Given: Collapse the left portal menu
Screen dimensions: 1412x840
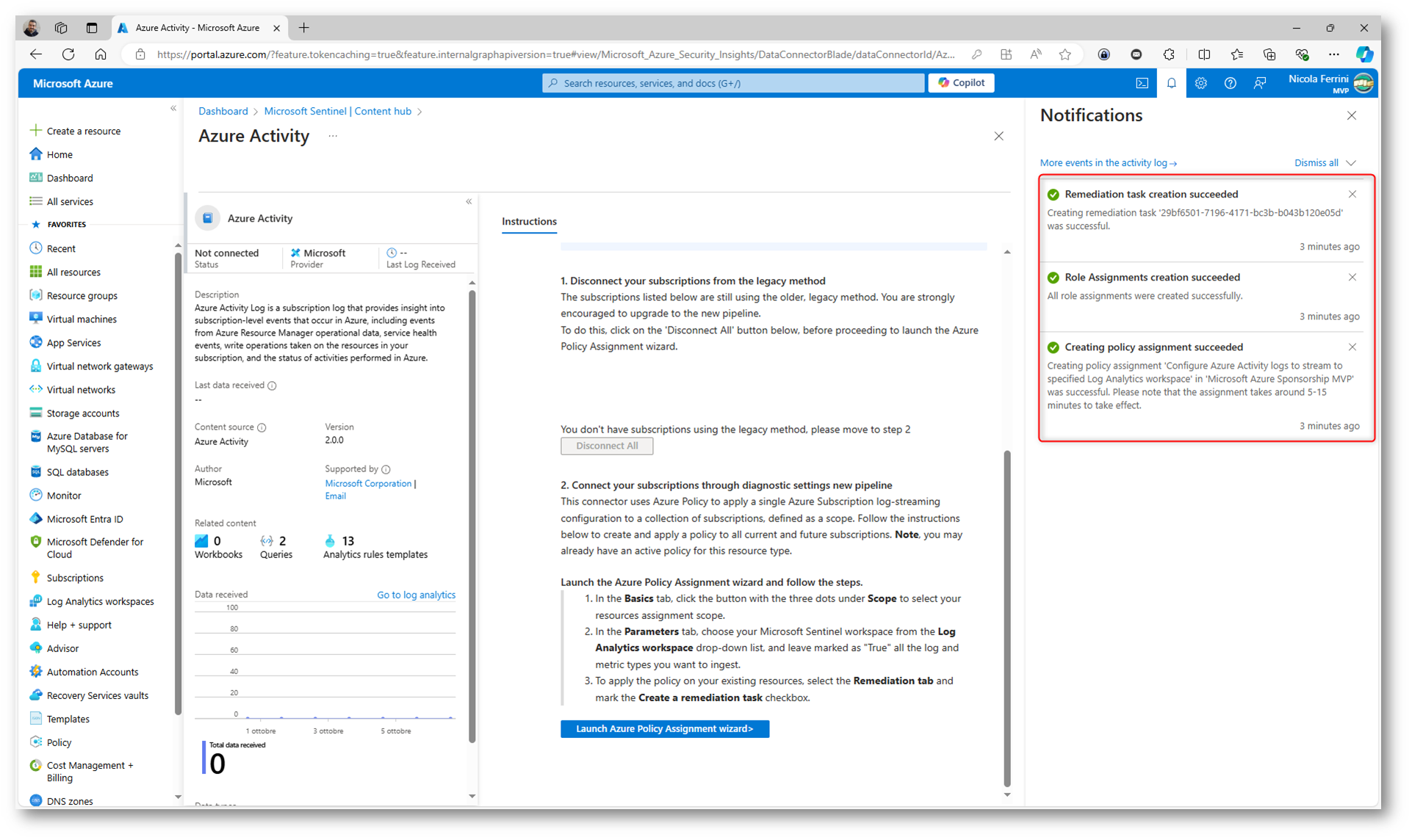Looking at the screenshot, I should [173, 109].
